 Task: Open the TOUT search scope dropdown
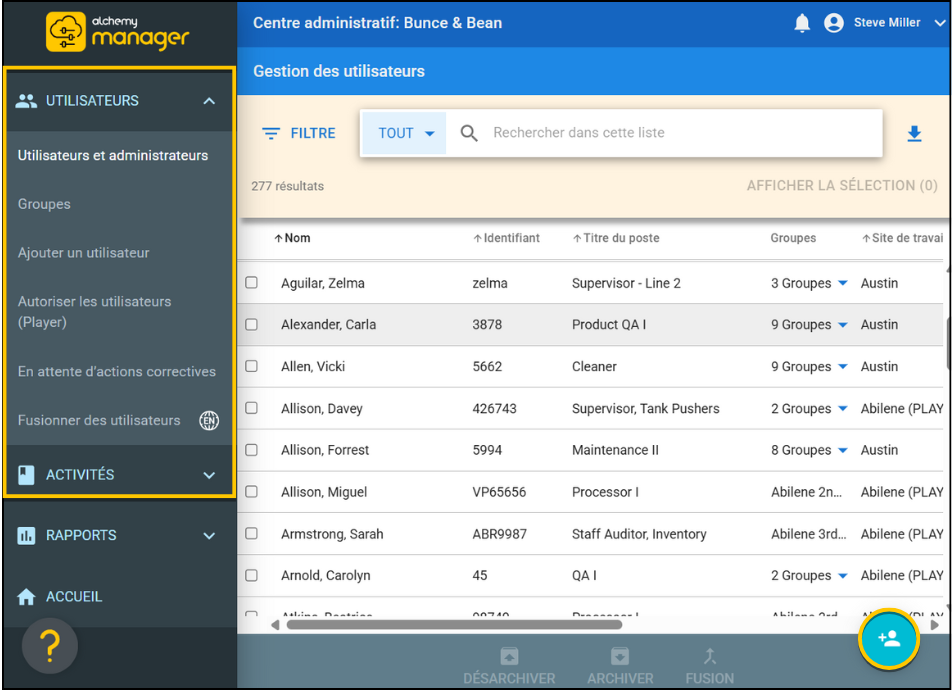[x=405, y=133]
